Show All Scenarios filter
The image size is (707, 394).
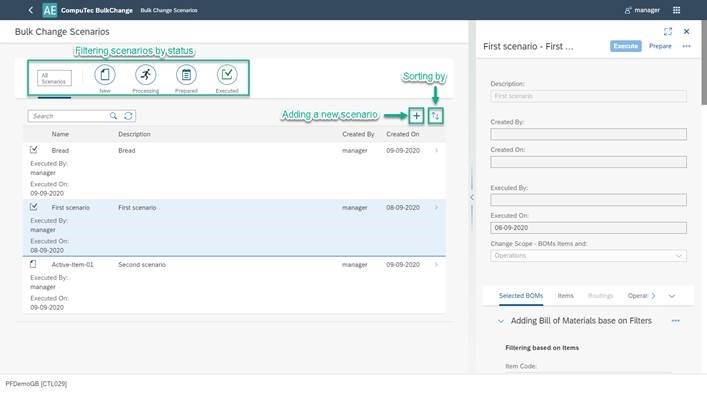click(x=54, y=78)
